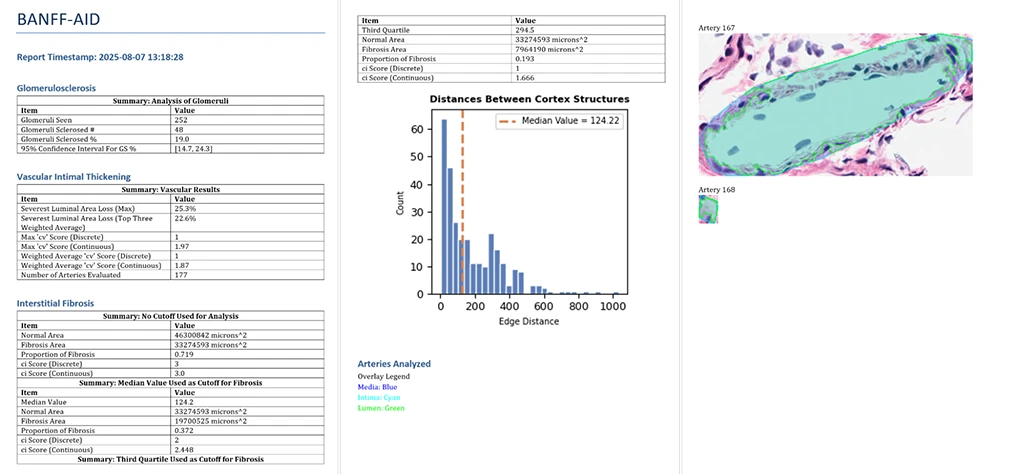Image resolution: width=1020 pixels, height=474 pixels.
Task: Click Severest Luminal Area Loss (Max) label
Action: [76, 209]
